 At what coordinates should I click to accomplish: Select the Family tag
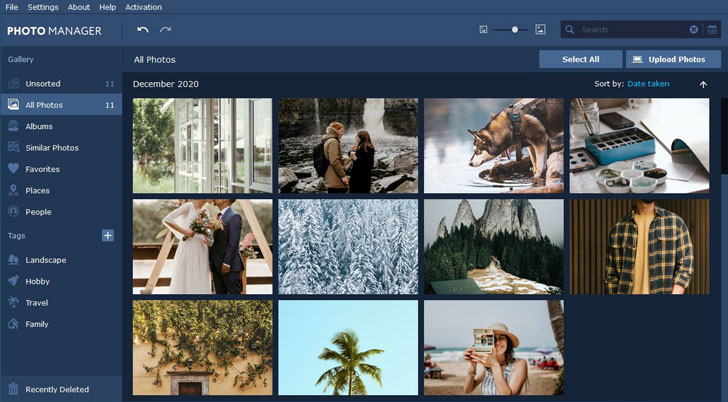(61, 324)
